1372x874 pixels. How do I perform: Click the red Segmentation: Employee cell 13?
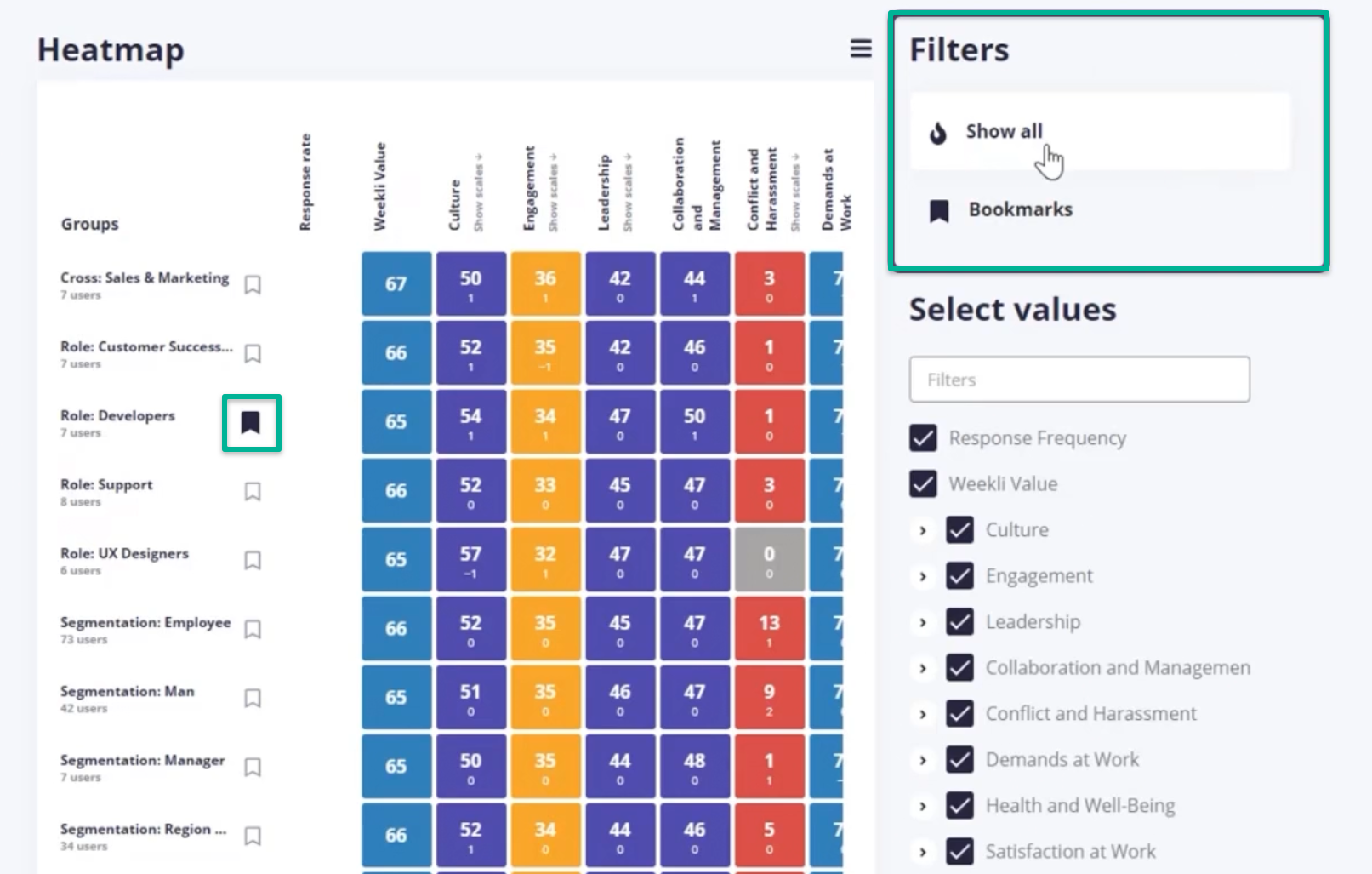coord(769,628)
